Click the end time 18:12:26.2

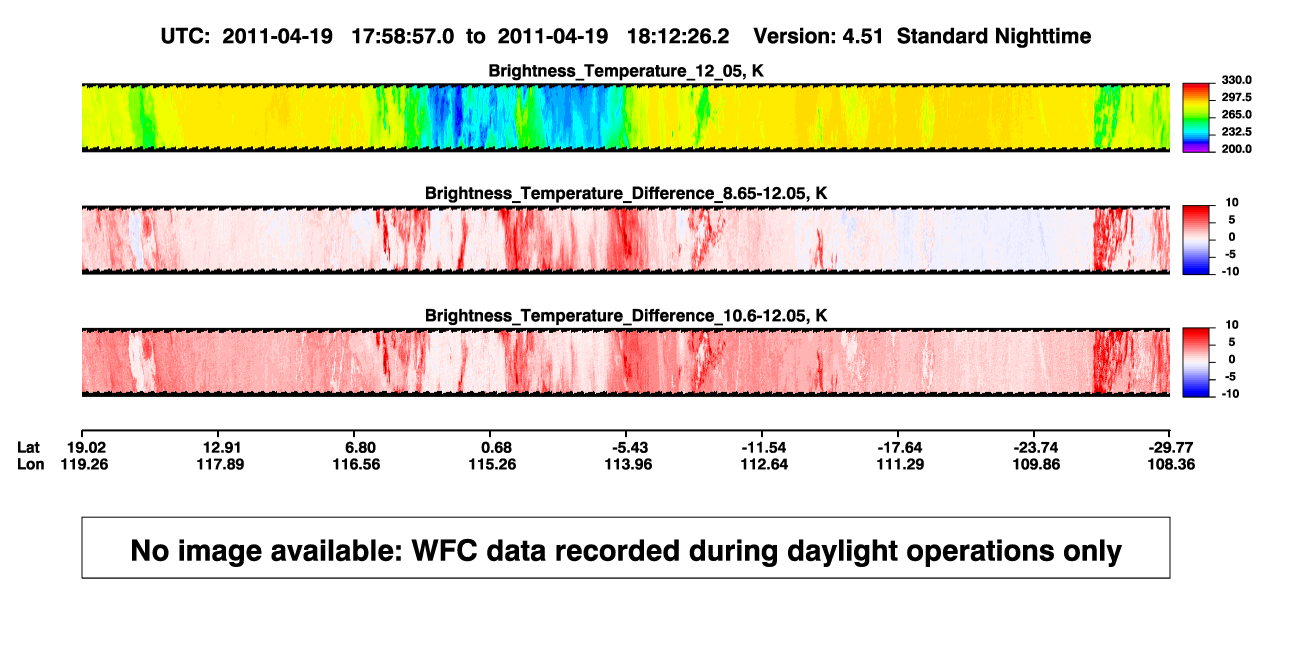(x=678, y=36)
